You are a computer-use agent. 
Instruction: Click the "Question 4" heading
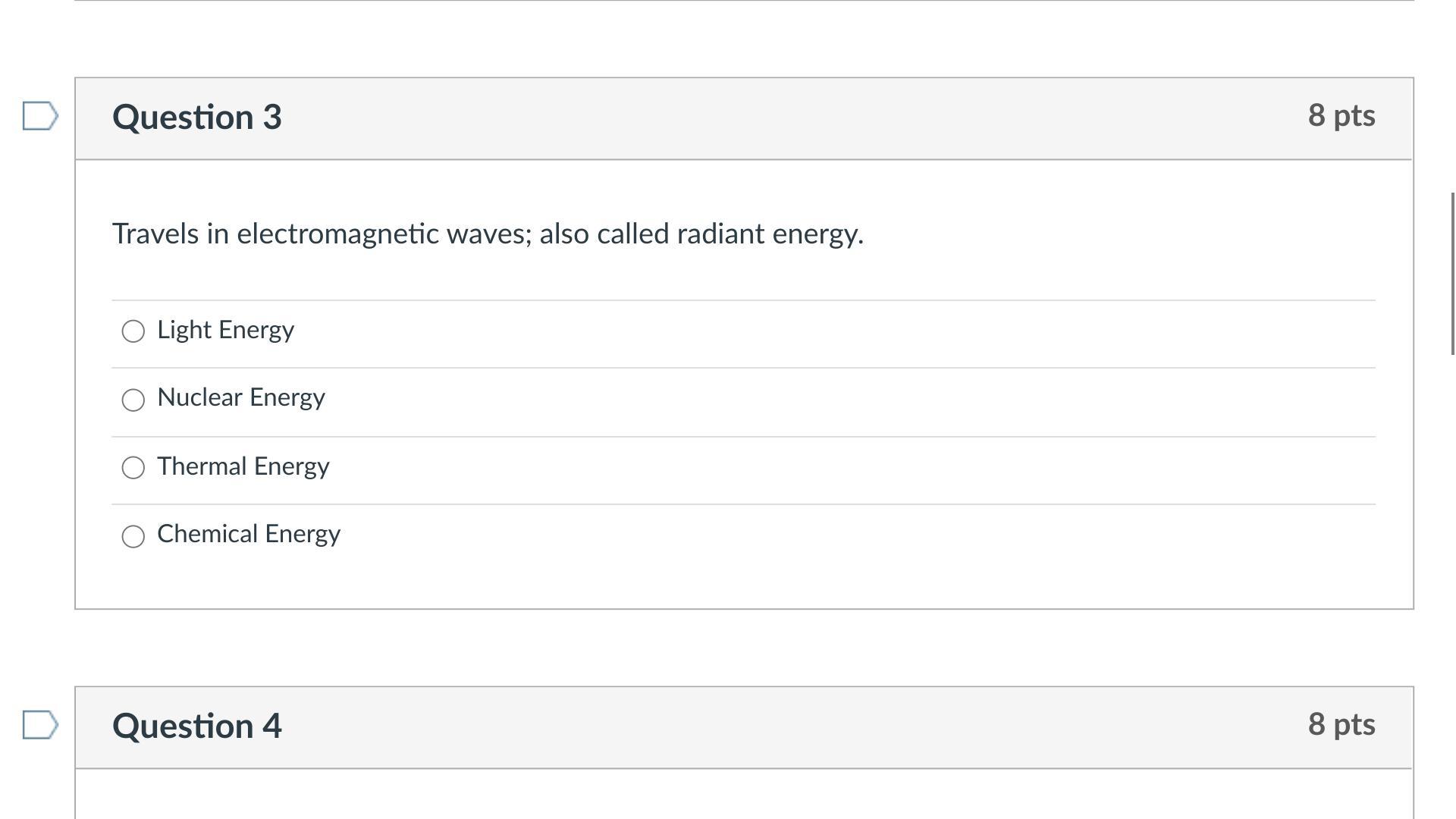197,726
